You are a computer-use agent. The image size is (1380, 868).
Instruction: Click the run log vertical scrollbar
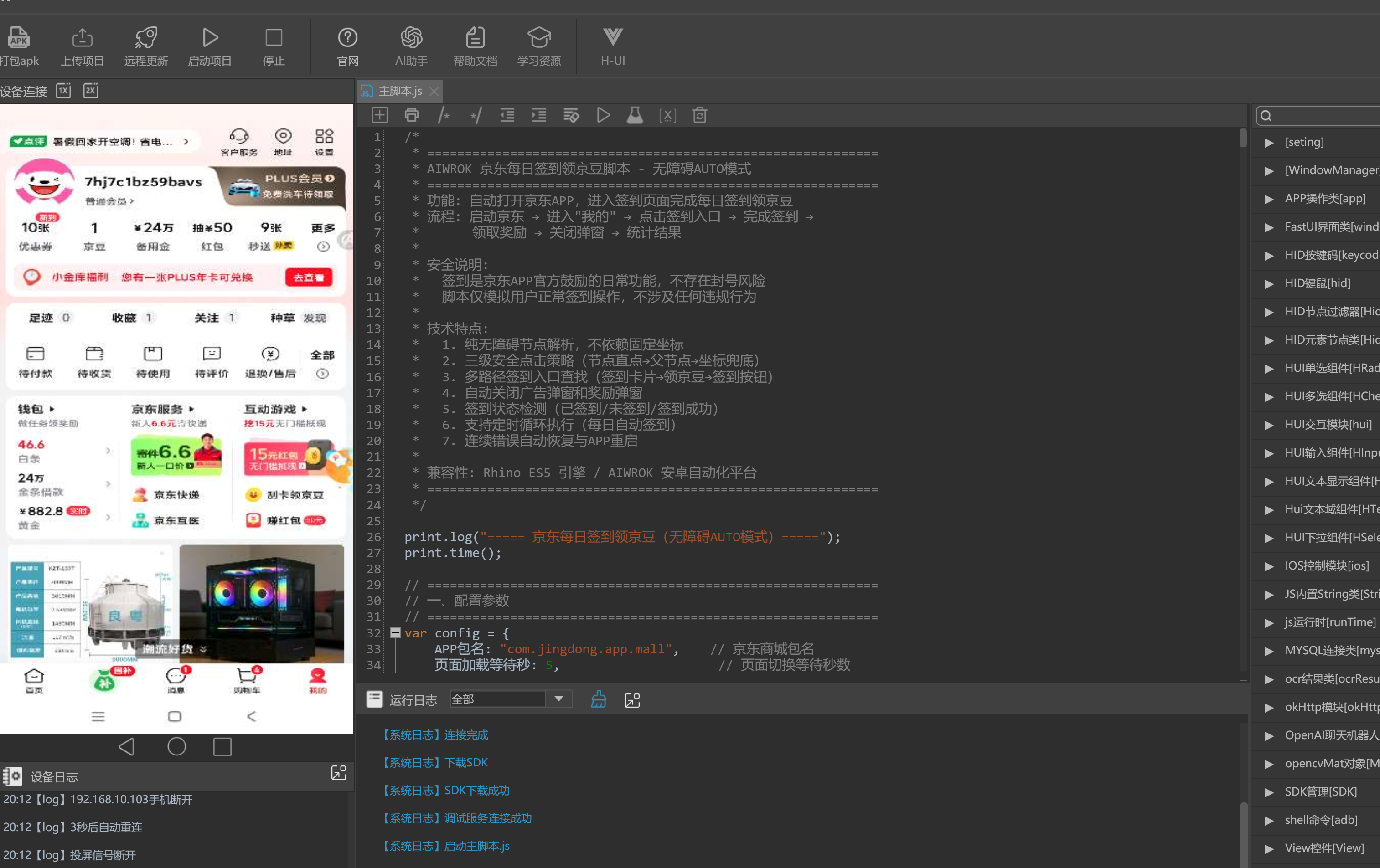click(1244, 835)
